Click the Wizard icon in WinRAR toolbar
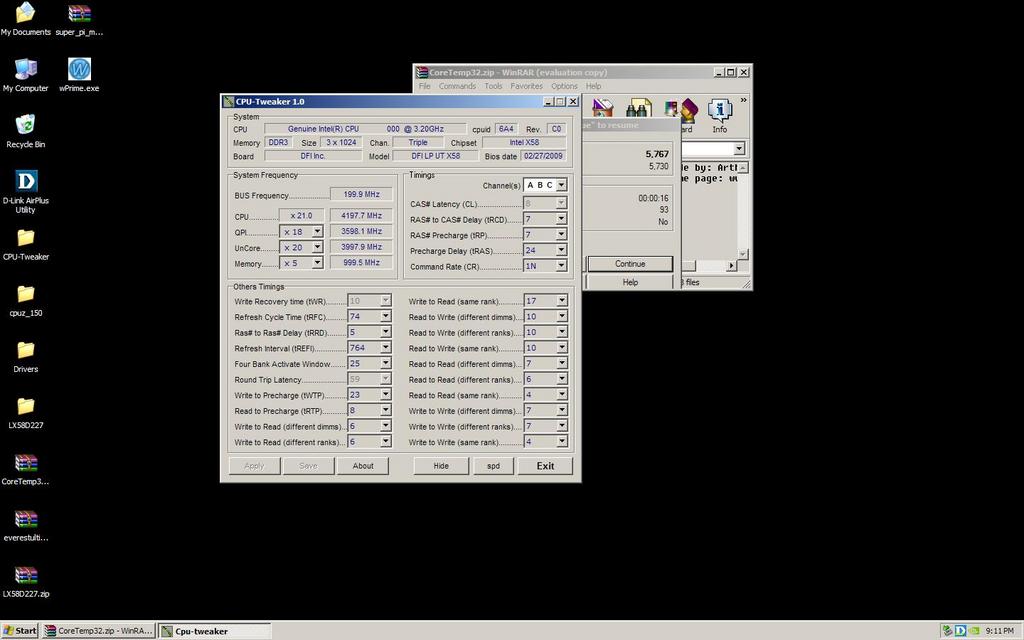Screen dimensions: 1024x640 pyautogui.click(x=688, y=111)
